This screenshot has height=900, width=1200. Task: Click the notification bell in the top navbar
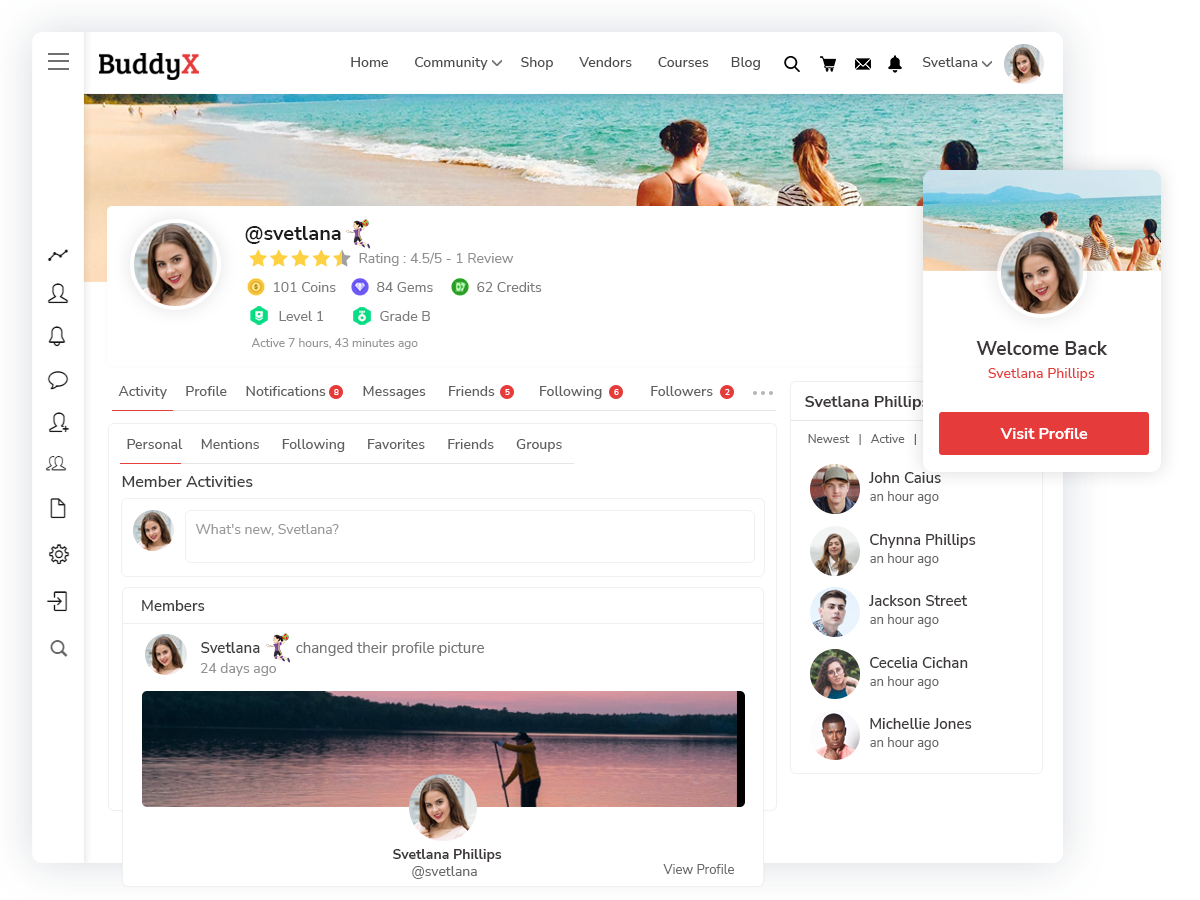click(x=894, y=63)
